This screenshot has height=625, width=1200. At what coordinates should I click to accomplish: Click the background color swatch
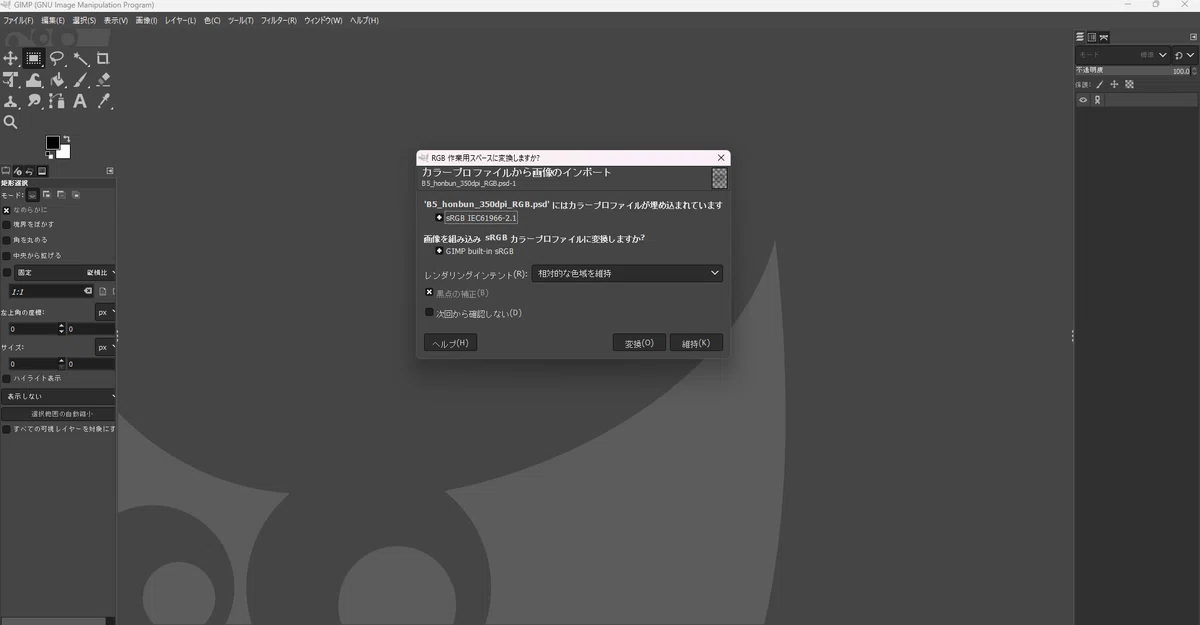(63, 152)
